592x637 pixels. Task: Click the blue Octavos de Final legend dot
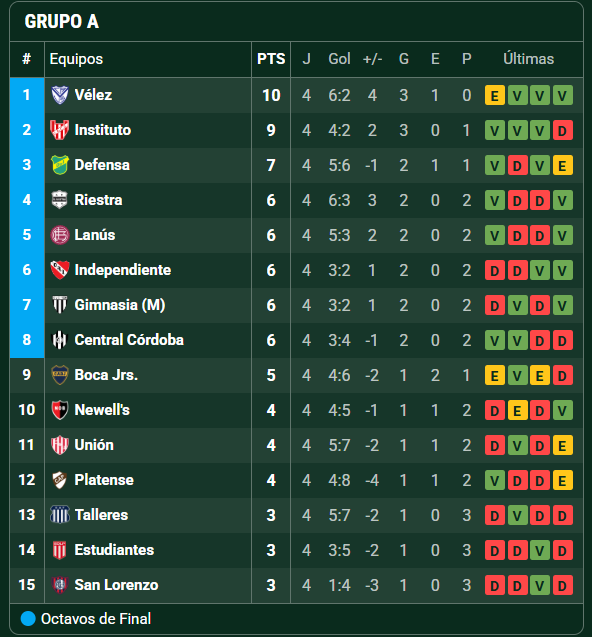pyautogui.click(x=28, y=619)
